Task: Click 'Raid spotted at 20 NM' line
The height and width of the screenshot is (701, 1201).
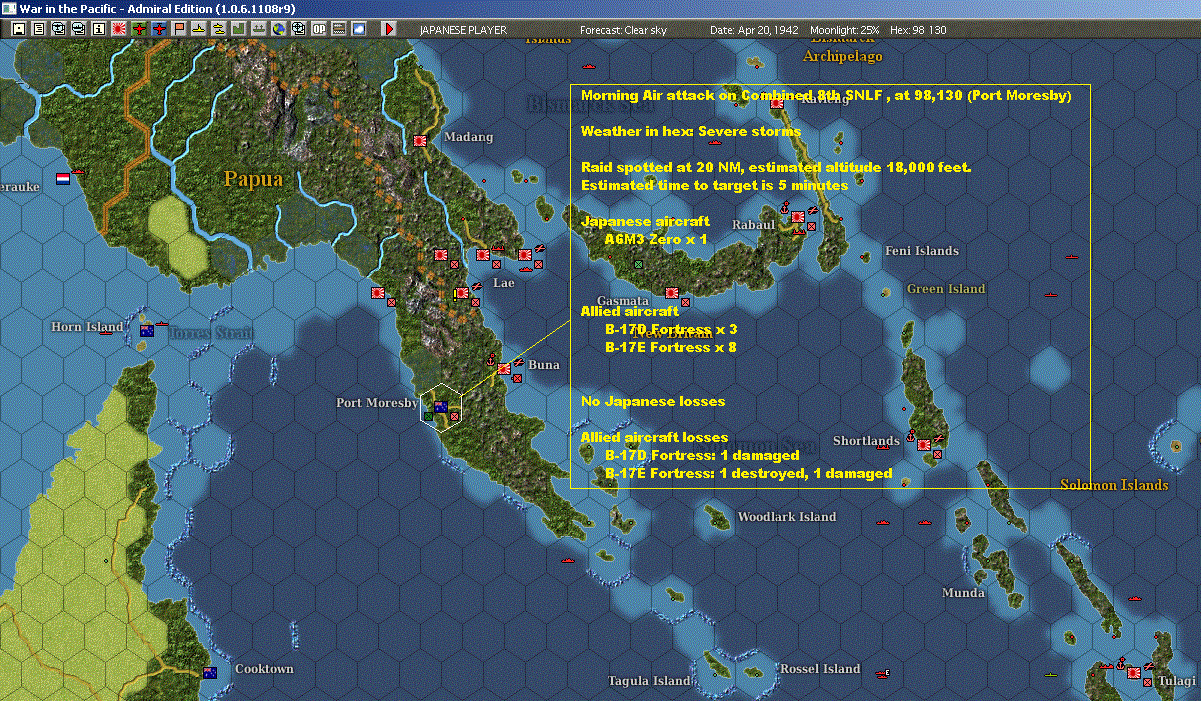Action: [x=776, y=167]
